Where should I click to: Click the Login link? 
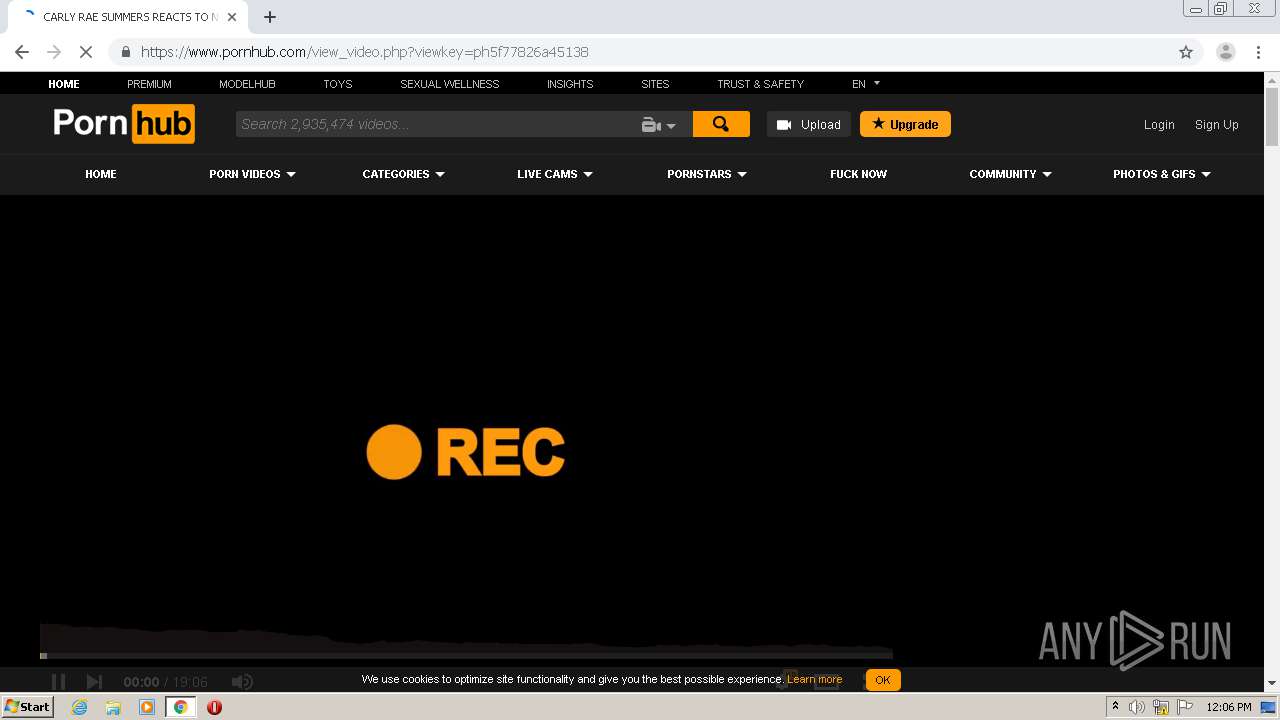click(1159, 125)
